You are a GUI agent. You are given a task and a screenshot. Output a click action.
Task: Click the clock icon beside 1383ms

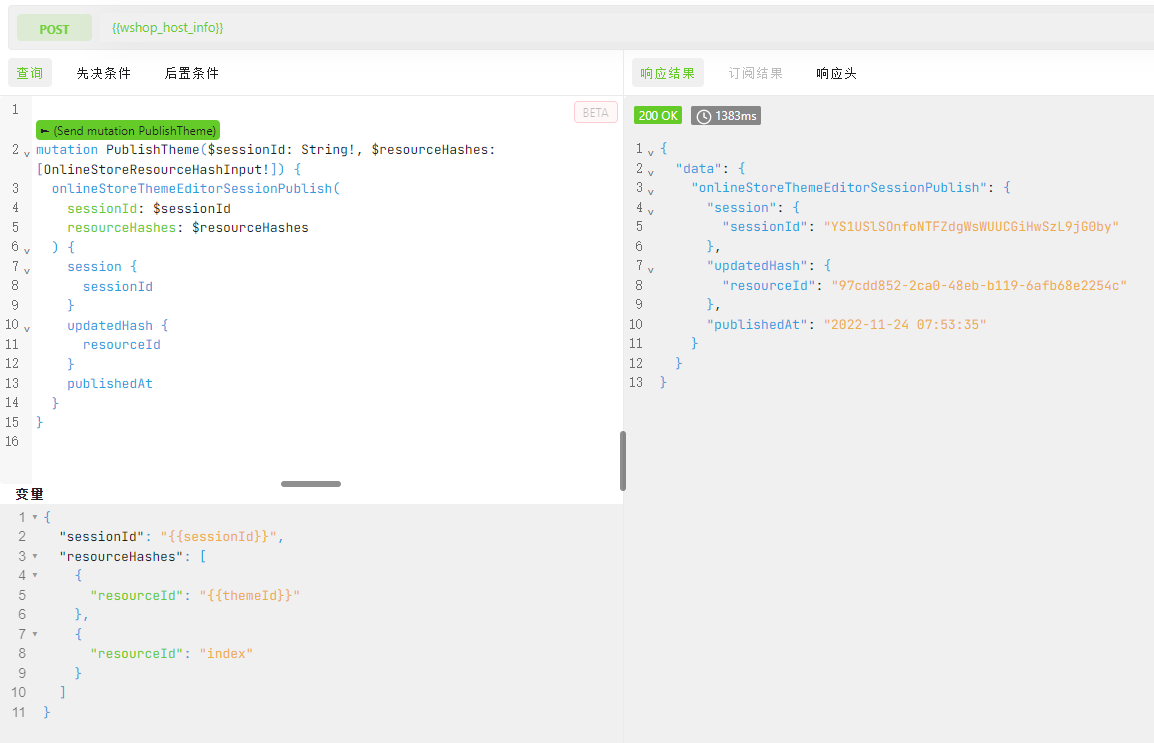pos(704,116)
